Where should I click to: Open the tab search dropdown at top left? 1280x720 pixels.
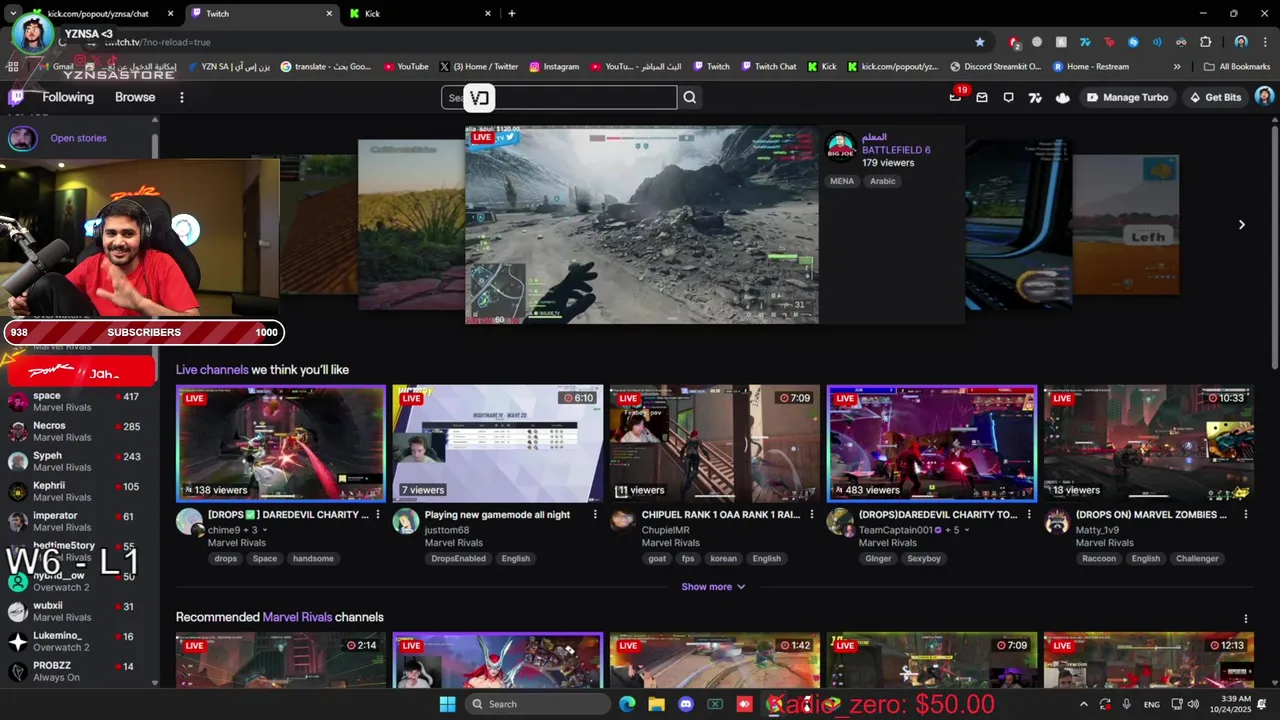tap(13, 14)
